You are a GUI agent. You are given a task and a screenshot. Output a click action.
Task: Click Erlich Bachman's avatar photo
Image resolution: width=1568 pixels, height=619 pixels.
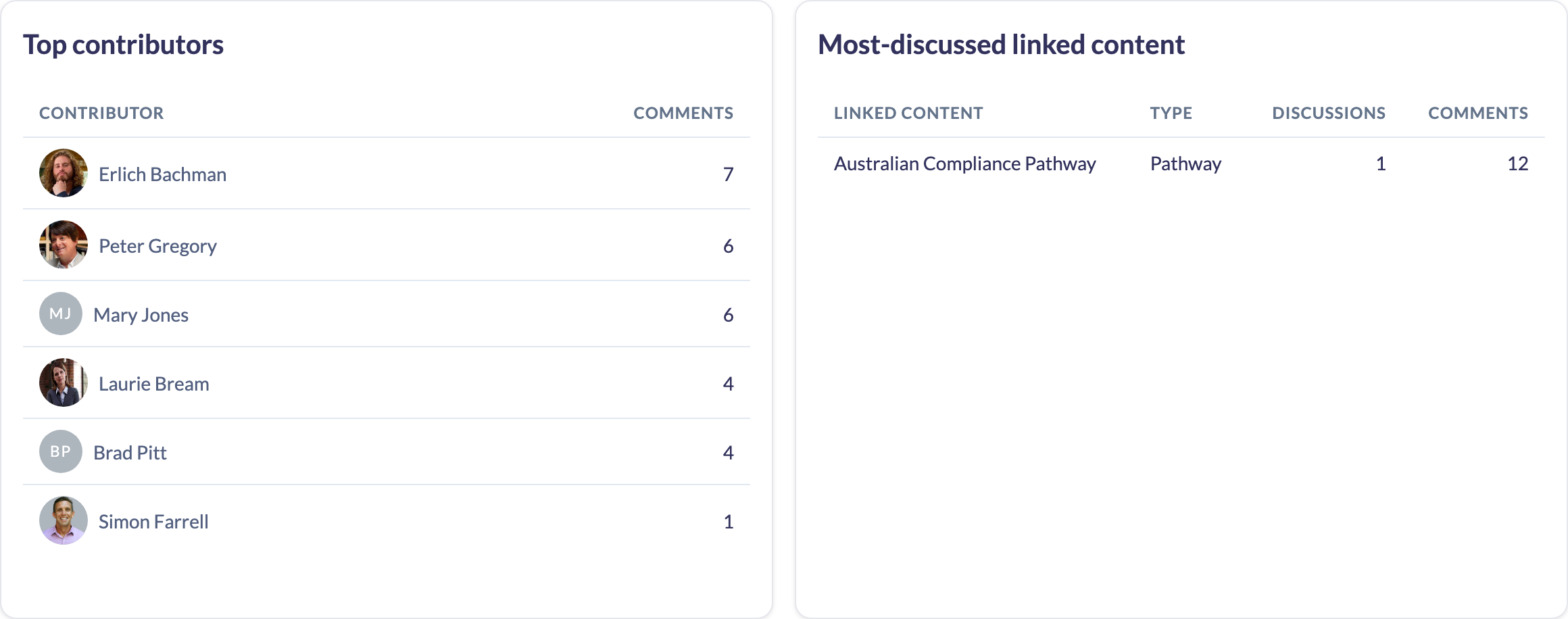point(64,173)
